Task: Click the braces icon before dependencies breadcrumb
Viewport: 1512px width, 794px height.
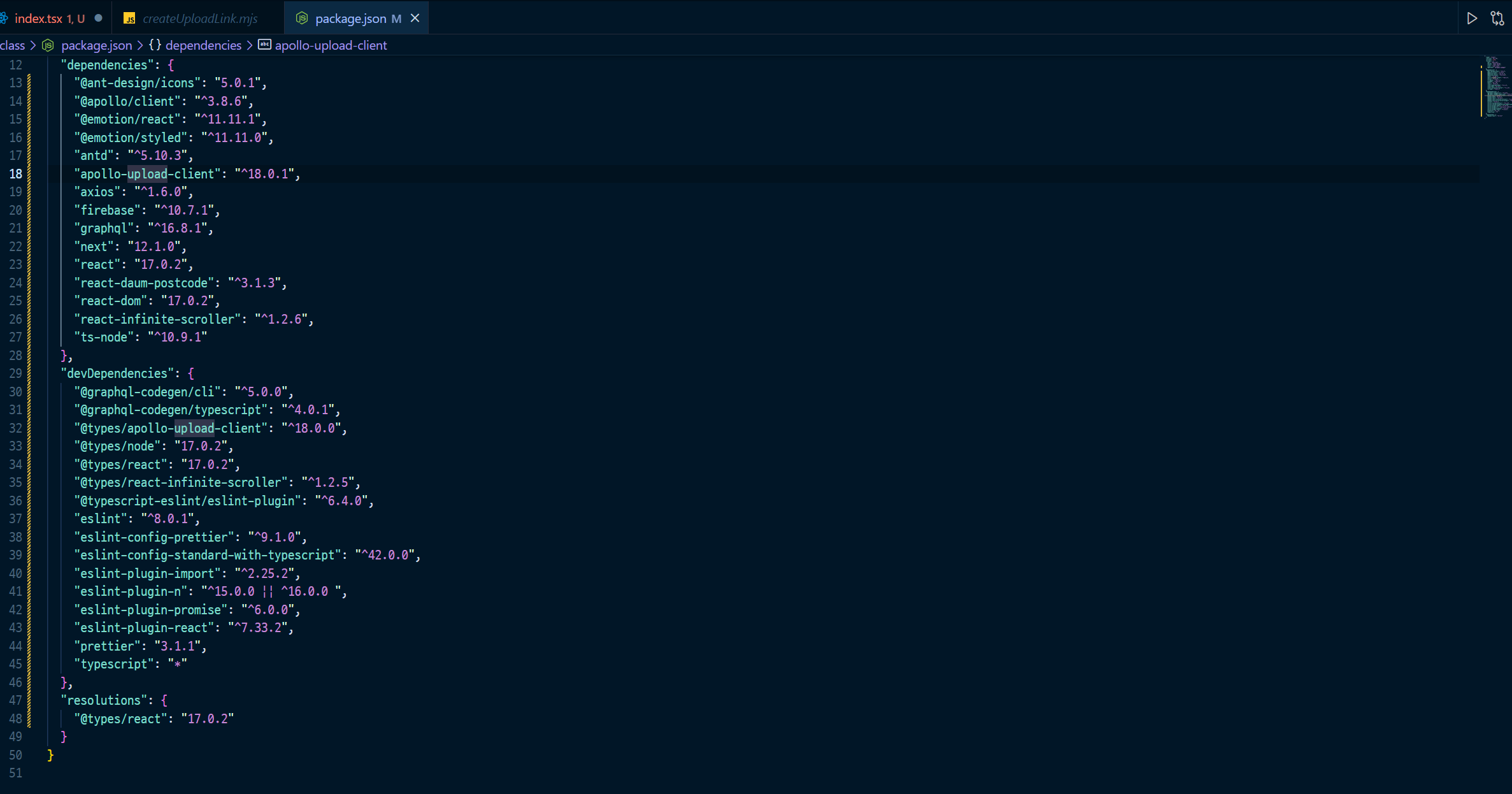Action: tap(155, 45)
